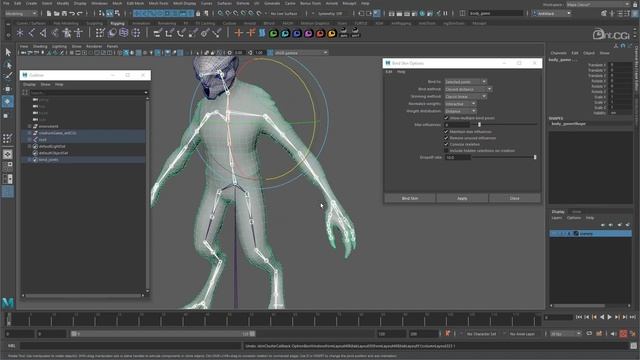Switch to the Rigging shelf tab
The width and height of the screenshot is (640, 360).
click(117, 23)
